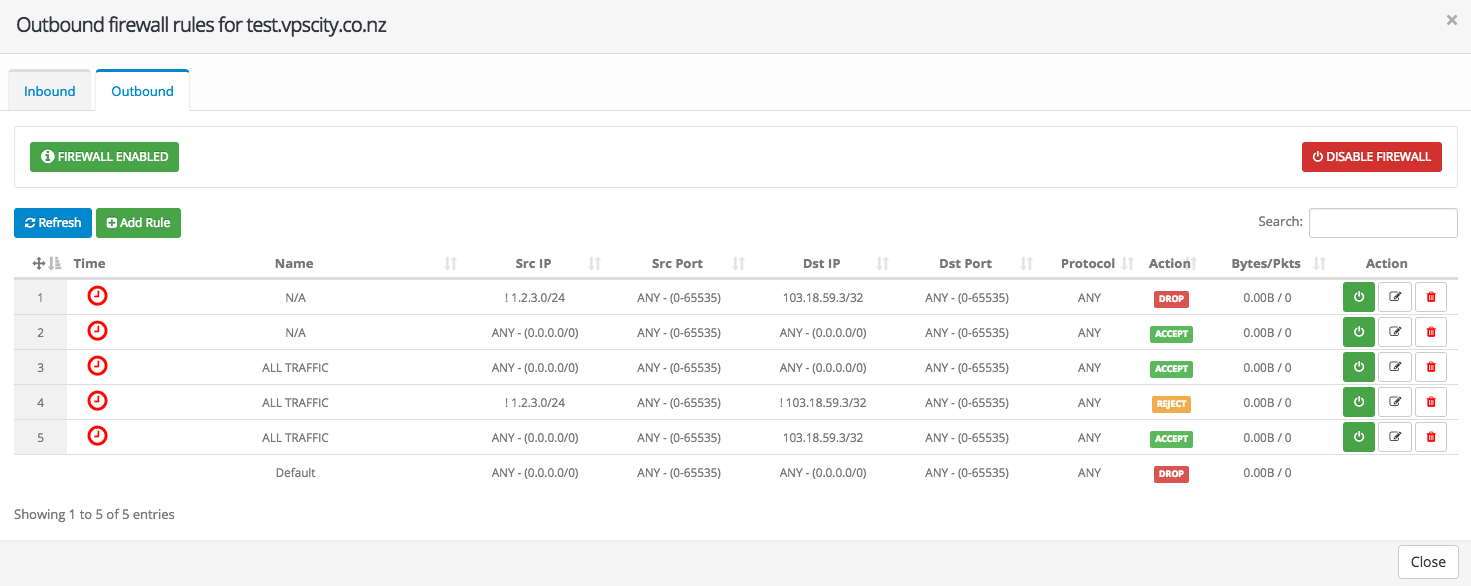This screenshot has height=586, width=1471.
Task: Sort rules by Protocol column
Action: 1087,263
